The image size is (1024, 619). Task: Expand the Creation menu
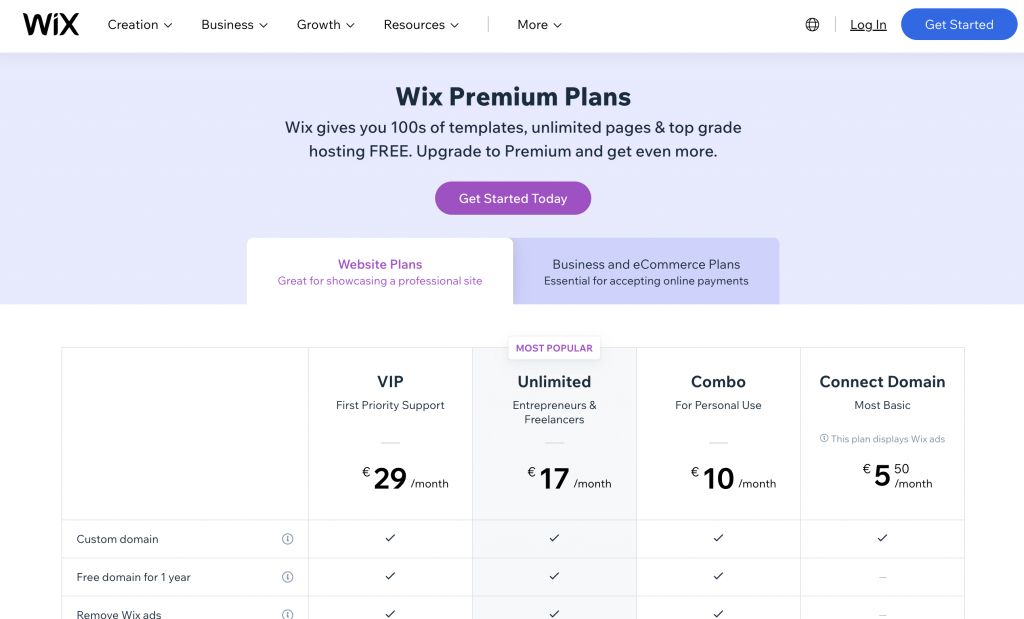coord(140,25)
